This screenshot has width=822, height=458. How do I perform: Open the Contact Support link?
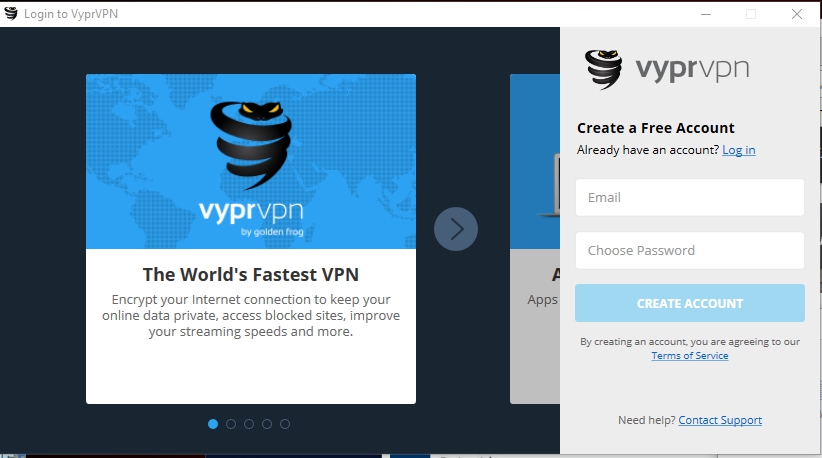pyautogui.click(x=720, y=420)
